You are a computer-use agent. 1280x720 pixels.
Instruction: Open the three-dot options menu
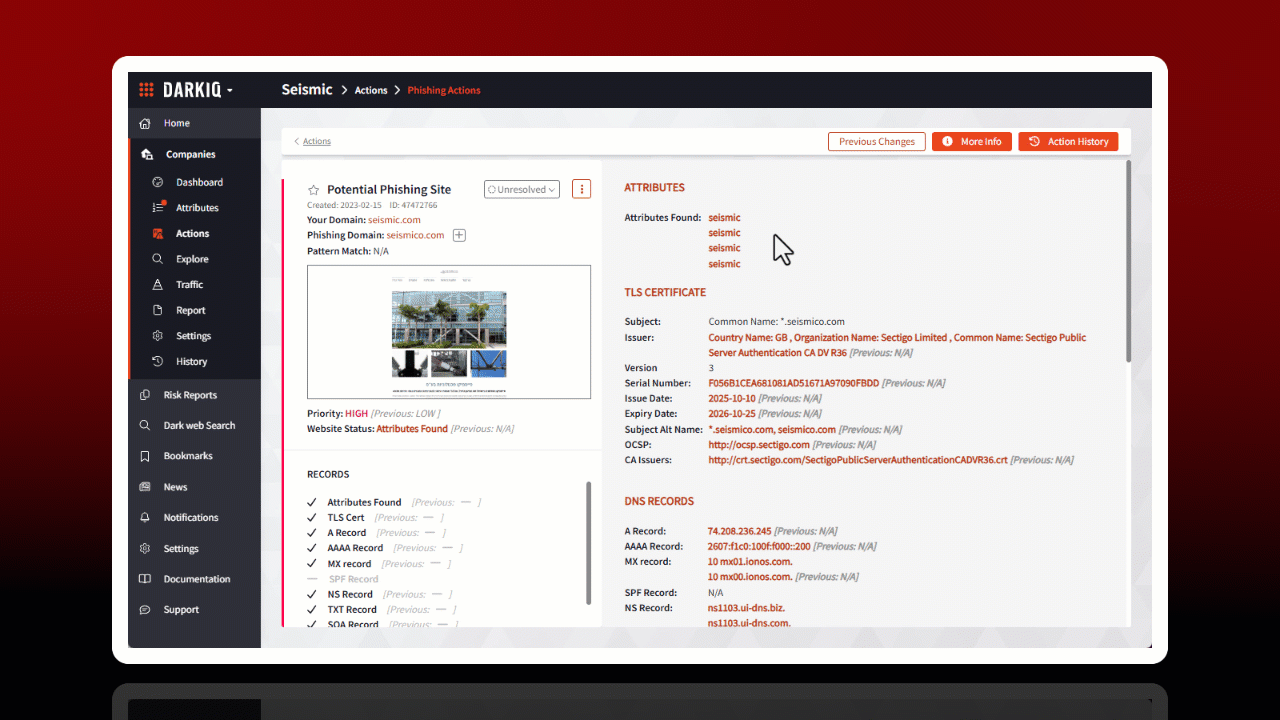(x=582, y=189)
